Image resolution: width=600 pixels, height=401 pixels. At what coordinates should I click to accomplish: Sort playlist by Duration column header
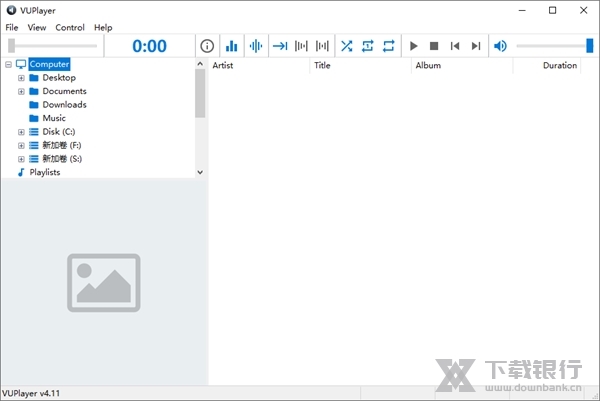[x=559, y=66]
